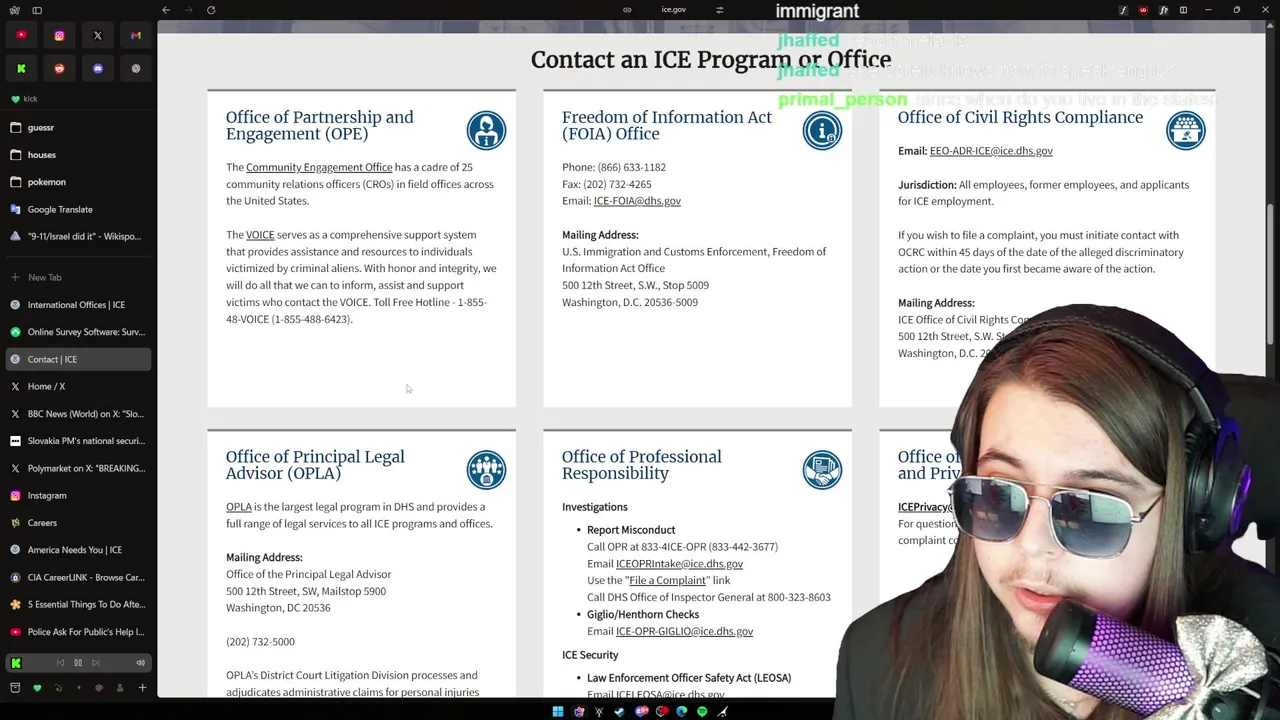Open the pinned YouTube shortcut
The width and height of the screenshot is (1280, 720).
[x=21, y=35]
